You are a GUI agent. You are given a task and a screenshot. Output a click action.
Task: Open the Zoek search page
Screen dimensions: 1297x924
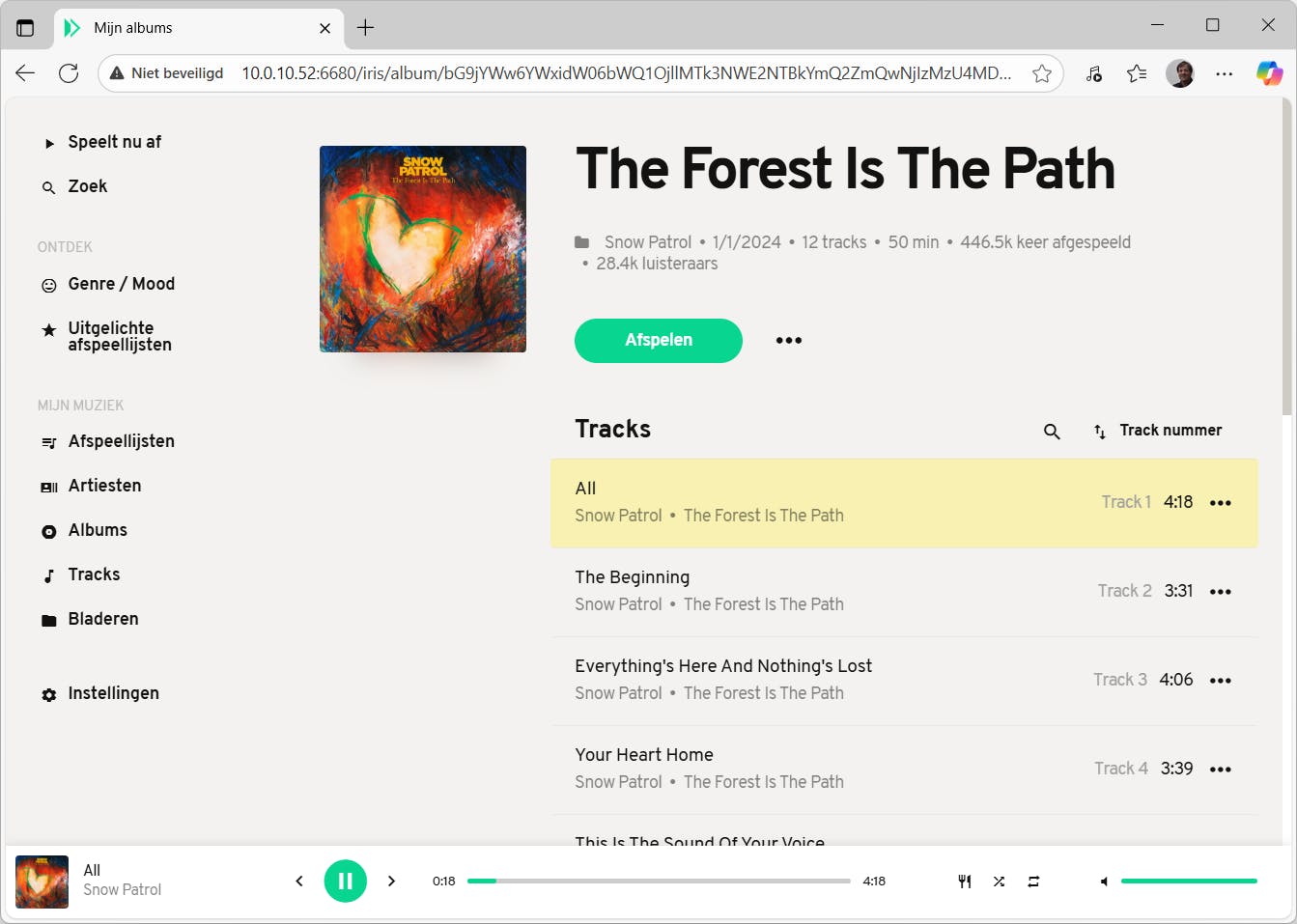[x=87, y=186]
